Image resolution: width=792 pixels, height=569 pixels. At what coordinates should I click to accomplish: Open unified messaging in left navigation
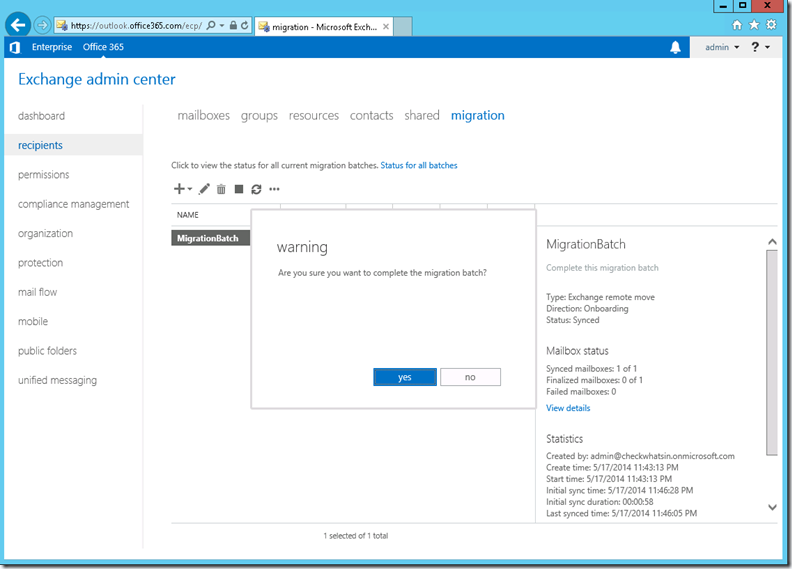point(57,380)
